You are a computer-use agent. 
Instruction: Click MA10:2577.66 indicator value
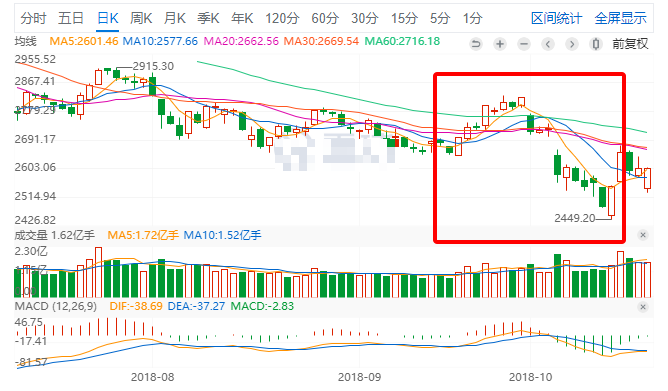160,41
